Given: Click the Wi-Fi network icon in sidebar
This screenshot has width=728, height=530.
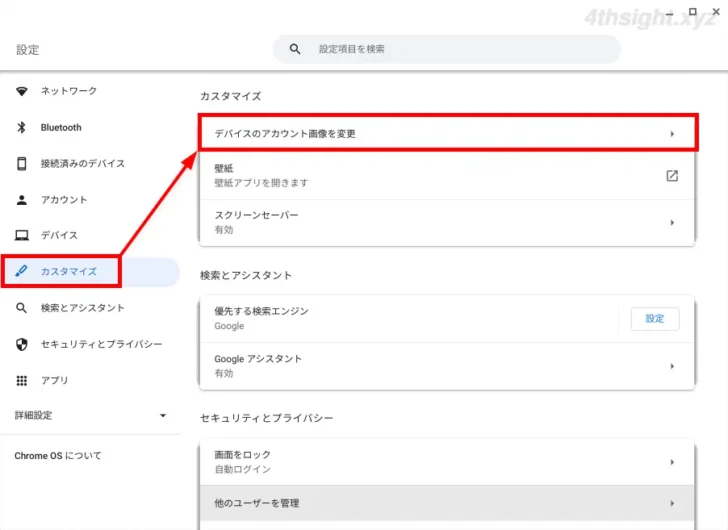Looking at the screenshot, I should click(x=21, y=91).
